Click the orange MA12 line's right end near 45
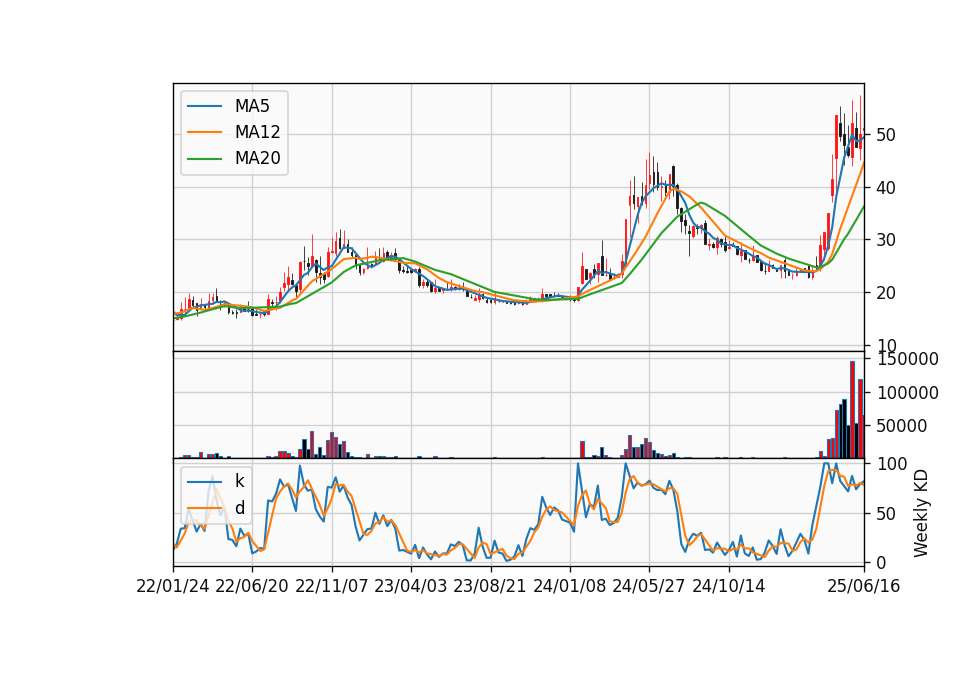 tap(863, 163)
